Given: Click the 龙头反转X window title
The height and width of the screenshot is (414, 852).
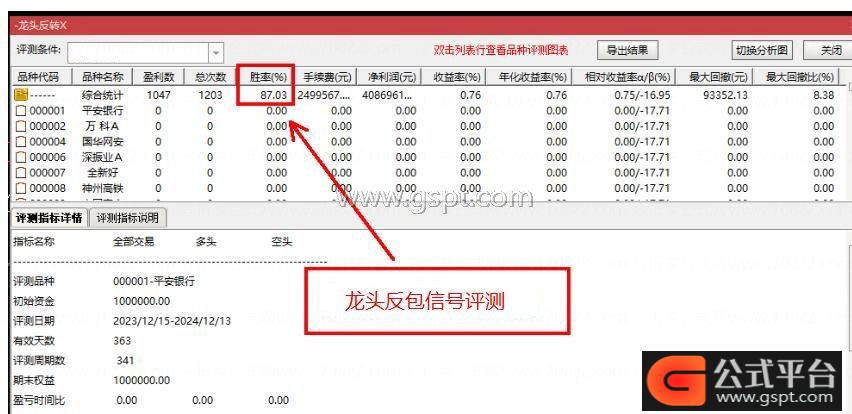Looking at the screenshot, I should point(41,26).
